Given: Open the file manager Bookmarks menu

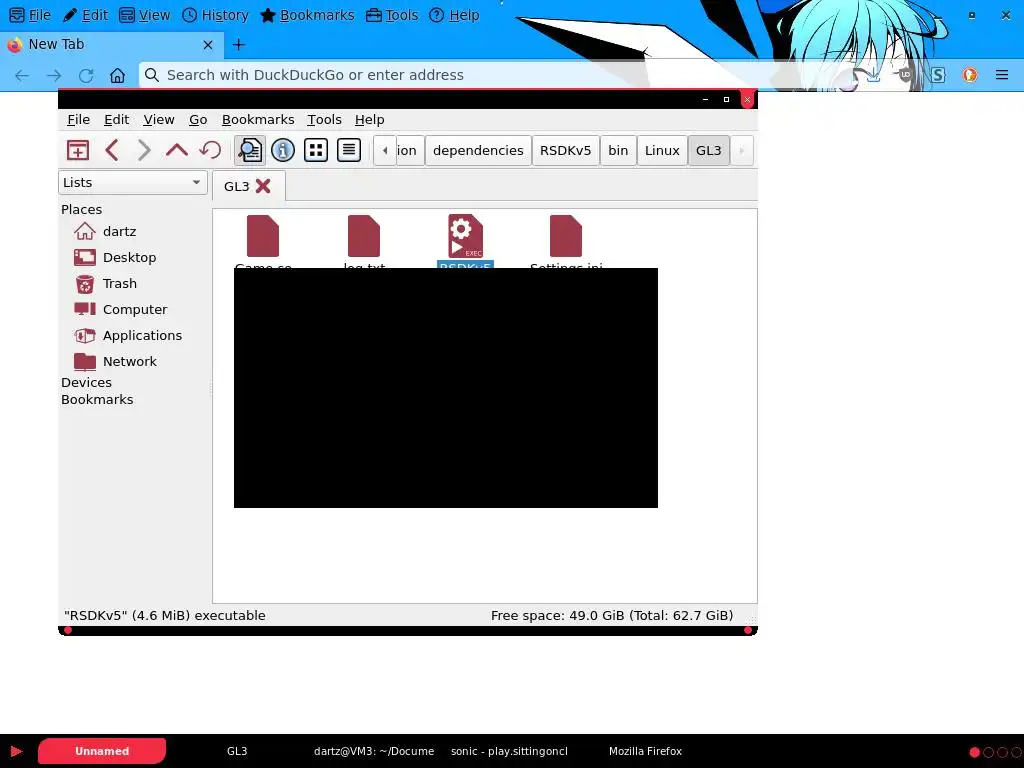Looking at the screenshot, I should [258, 120].
